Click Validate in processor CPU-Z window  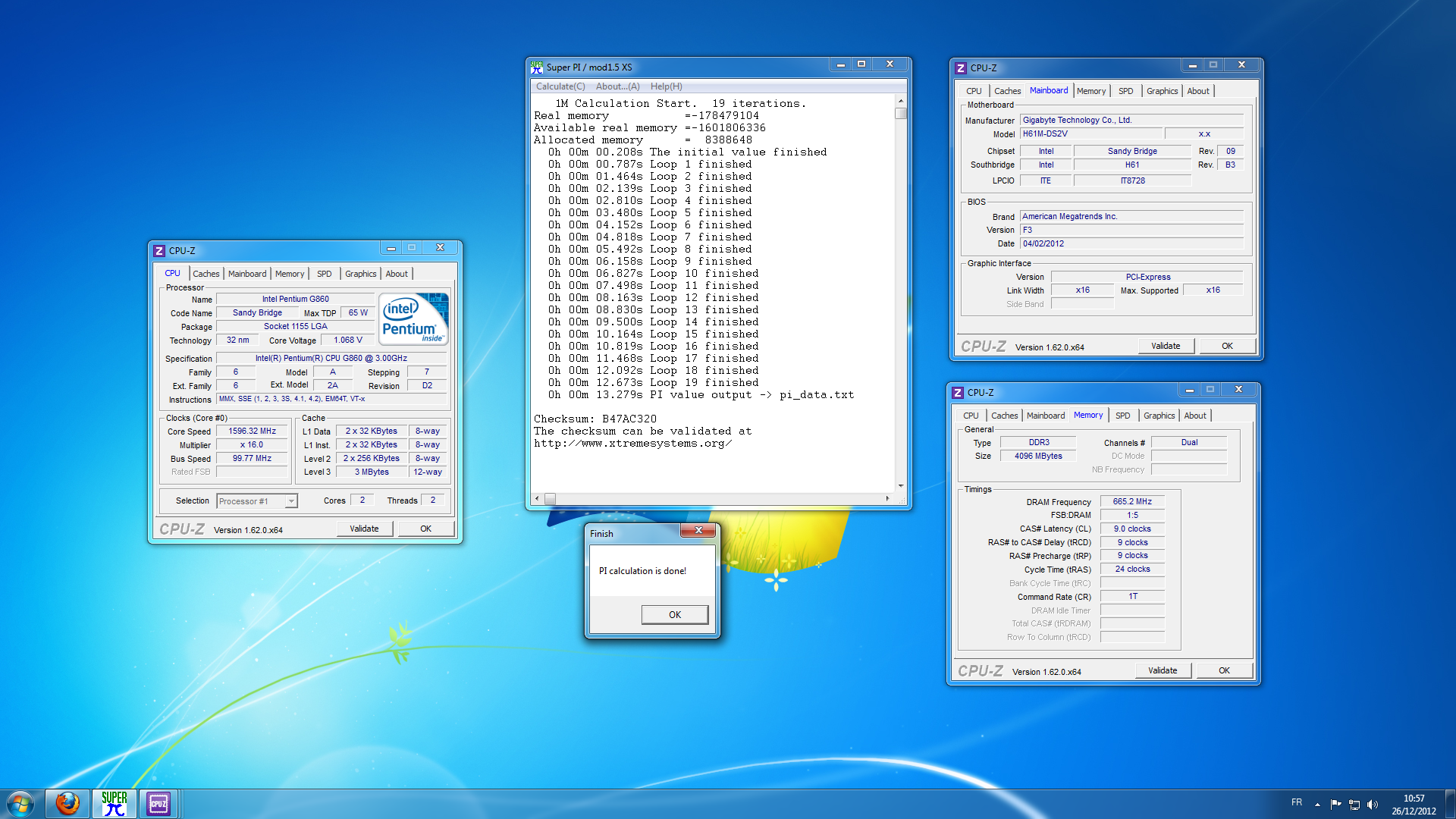coord(364,529)
